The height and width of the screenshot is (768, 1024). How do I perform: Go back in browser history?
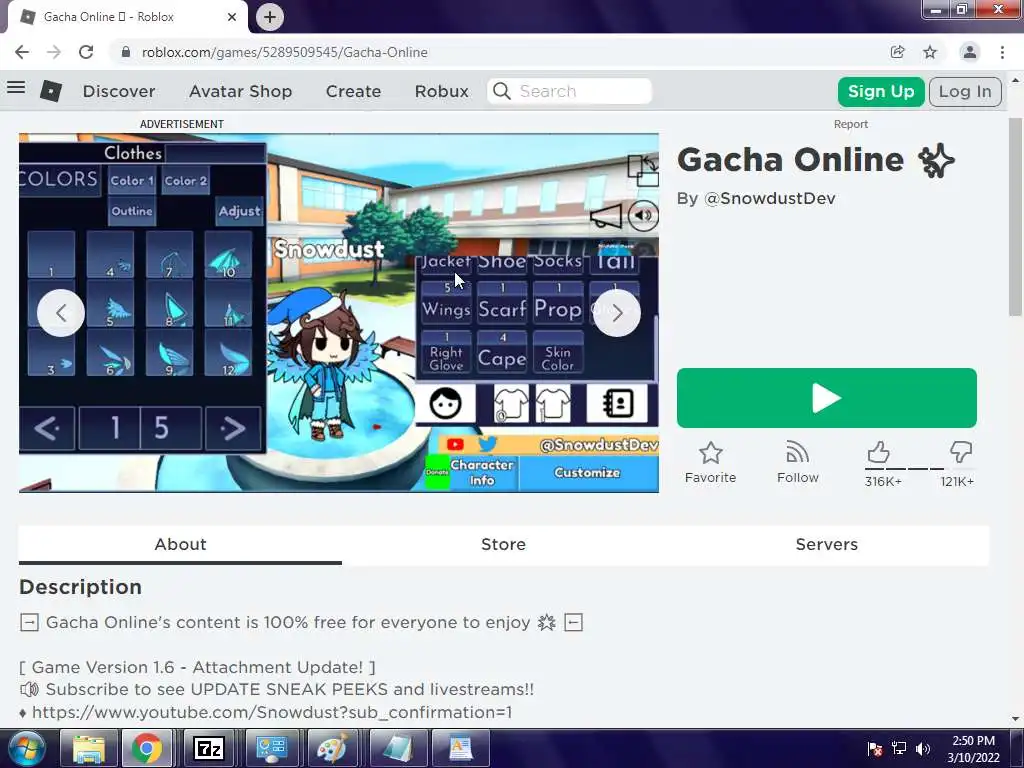22,52
